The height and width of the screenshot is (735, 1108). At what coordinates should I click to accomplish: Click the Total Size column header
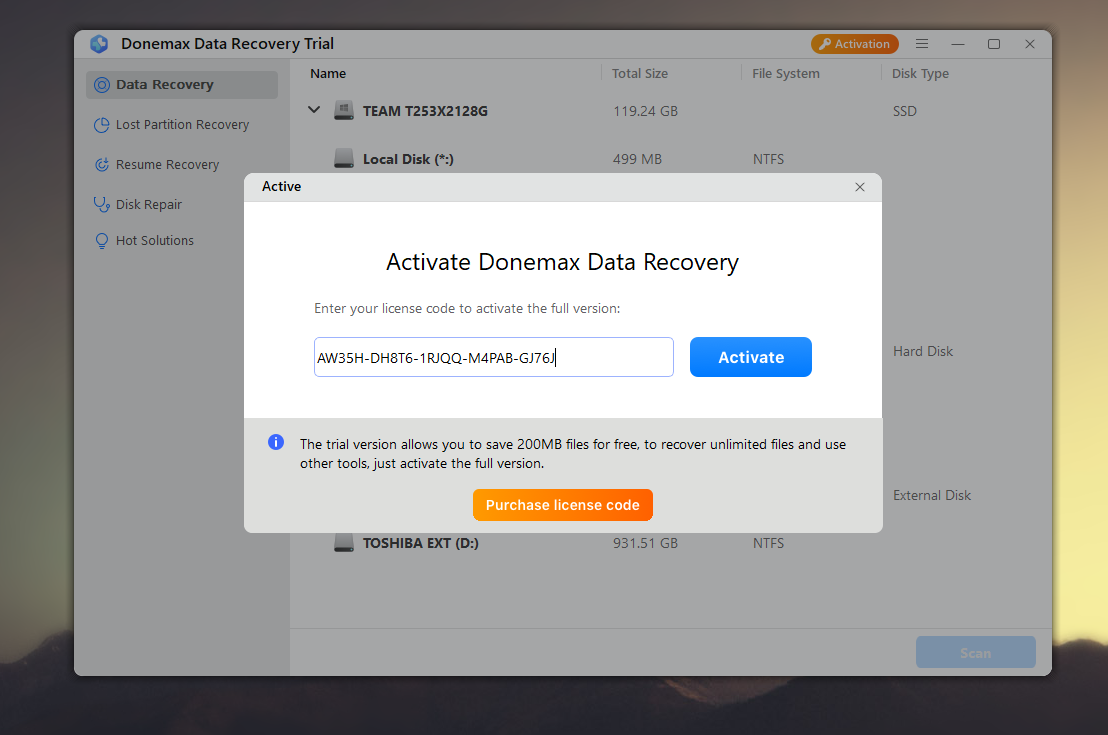pos(640,74)
